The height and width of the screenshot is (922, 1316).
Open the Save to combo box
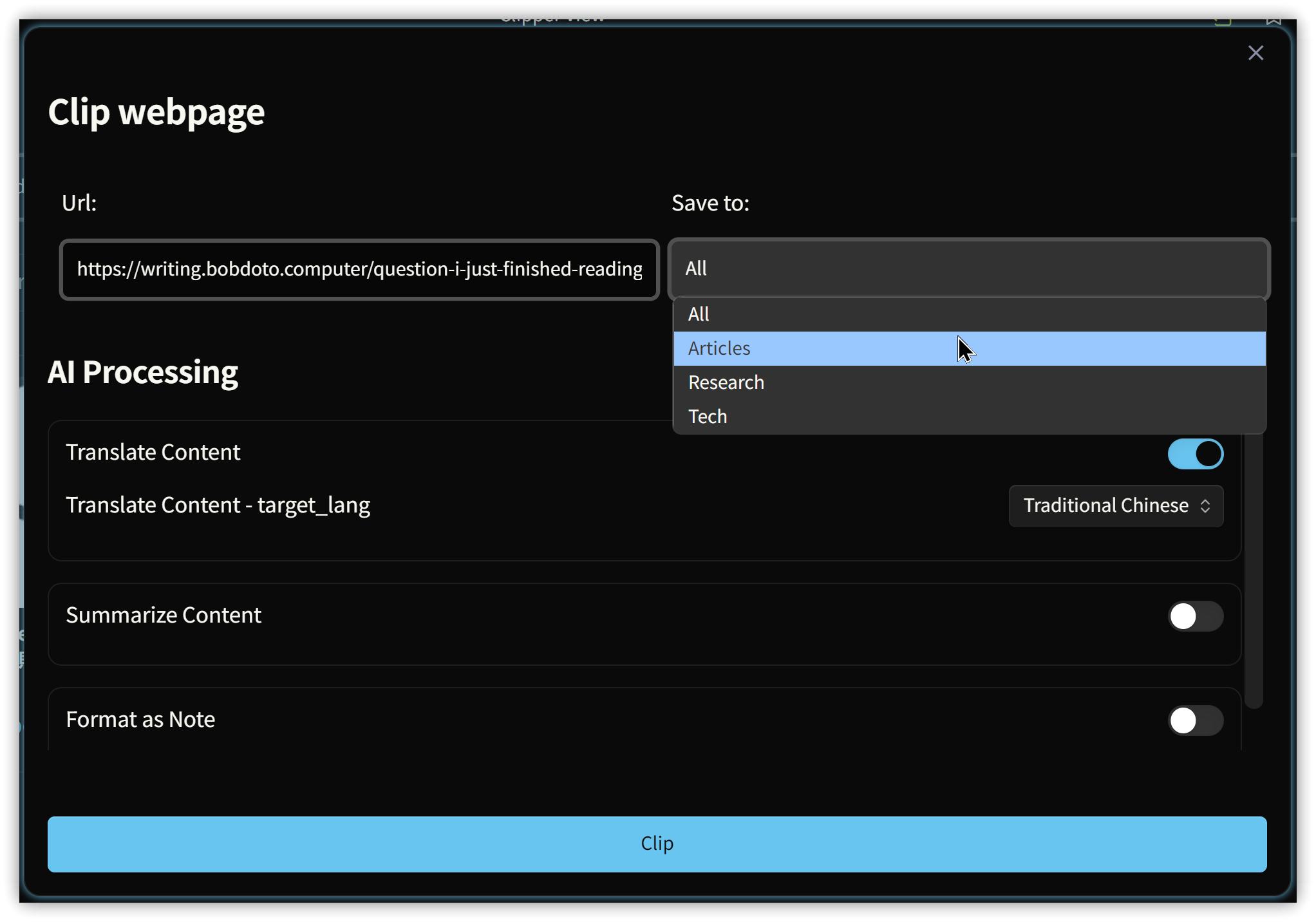(x=968, y=268)
